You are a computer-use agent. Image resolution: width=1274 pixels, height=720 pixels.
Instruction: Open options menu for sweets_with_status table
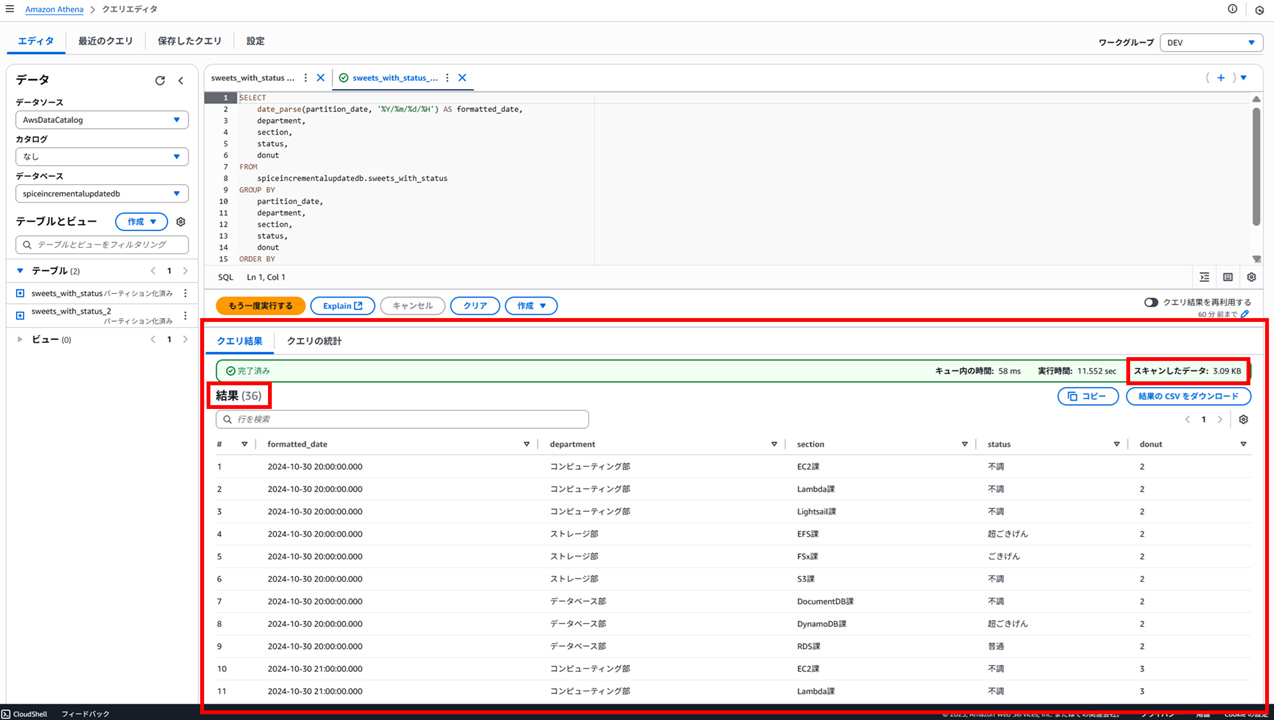(185, 293)
